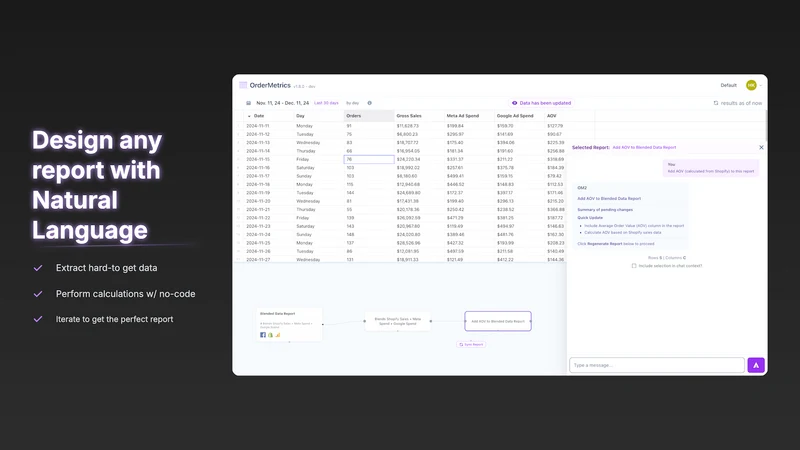Select the Blended Data Report node card
Viewport: 800px width, 450px height.
click(x=289, y=324)
